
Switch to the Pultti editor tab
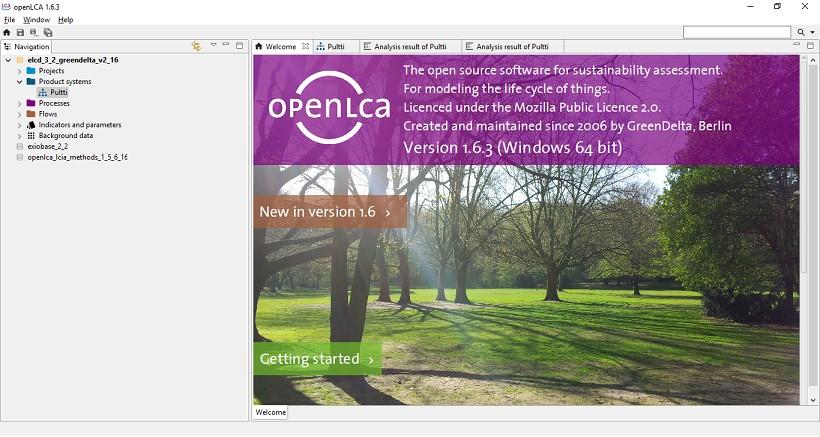tap(335, 47)
